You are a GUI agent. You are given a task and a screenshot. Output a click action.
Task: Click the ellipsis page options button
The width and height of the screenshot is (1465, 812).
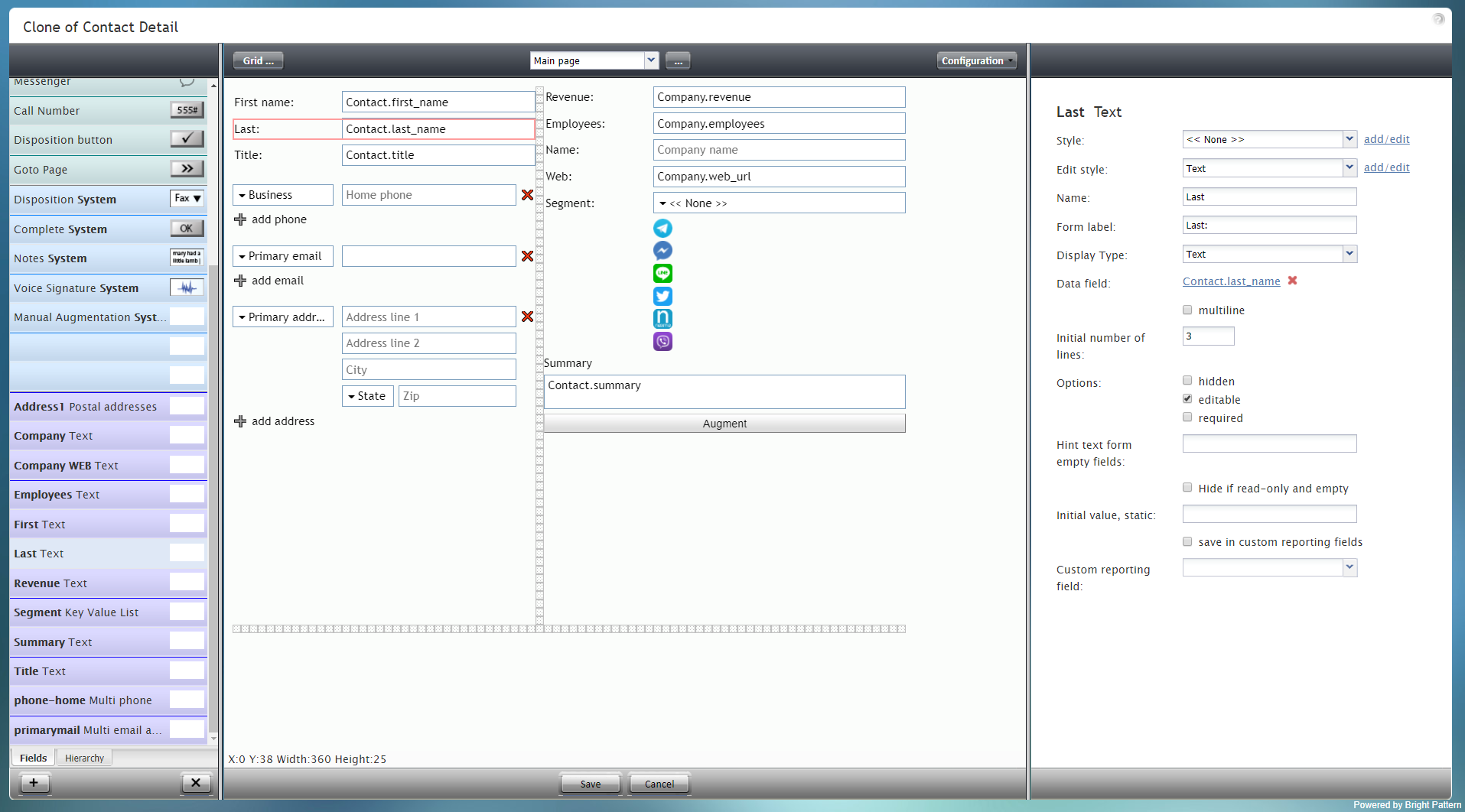coord(678,60)
